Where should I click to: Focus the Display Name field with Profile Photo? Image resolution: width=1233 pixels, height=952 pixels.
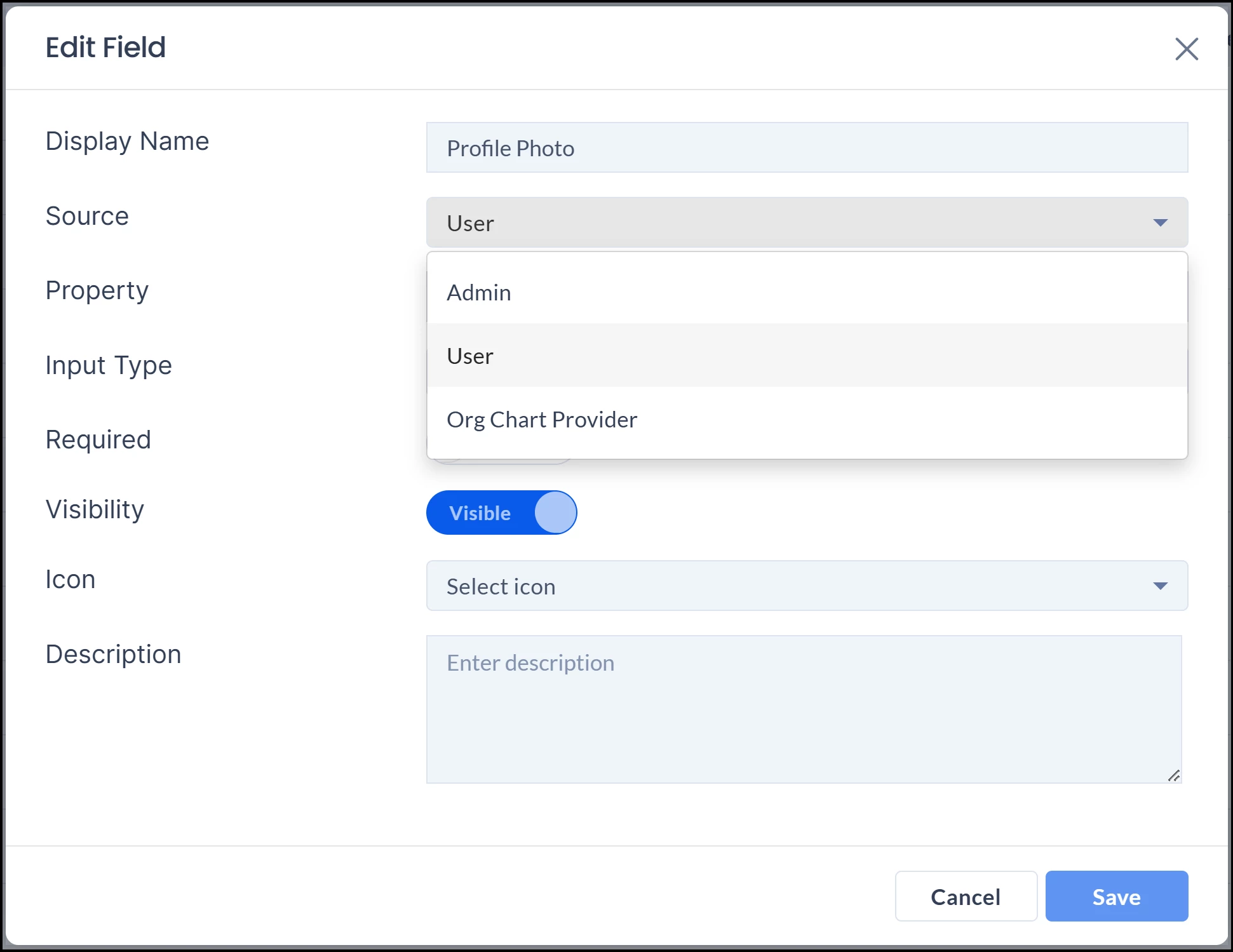[807, 148]
